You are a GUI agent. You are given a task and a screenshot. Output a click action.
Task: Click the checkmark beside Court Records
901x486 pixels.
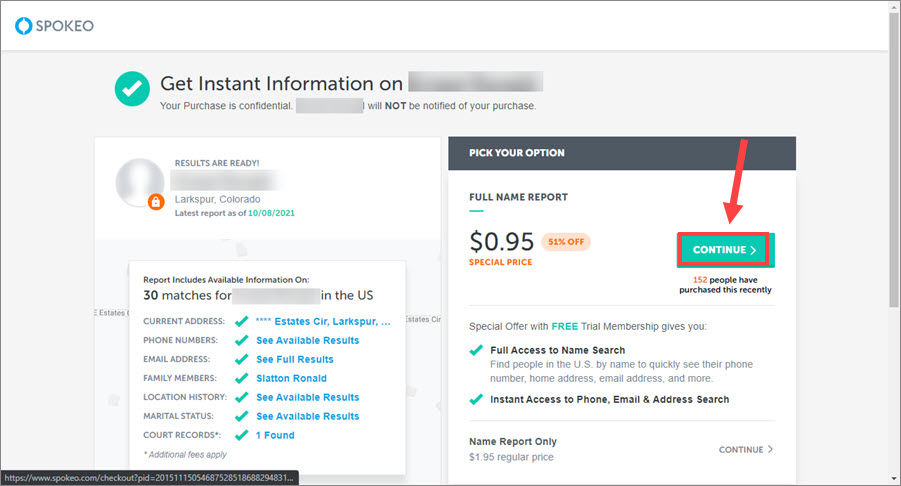click(241, 435)
